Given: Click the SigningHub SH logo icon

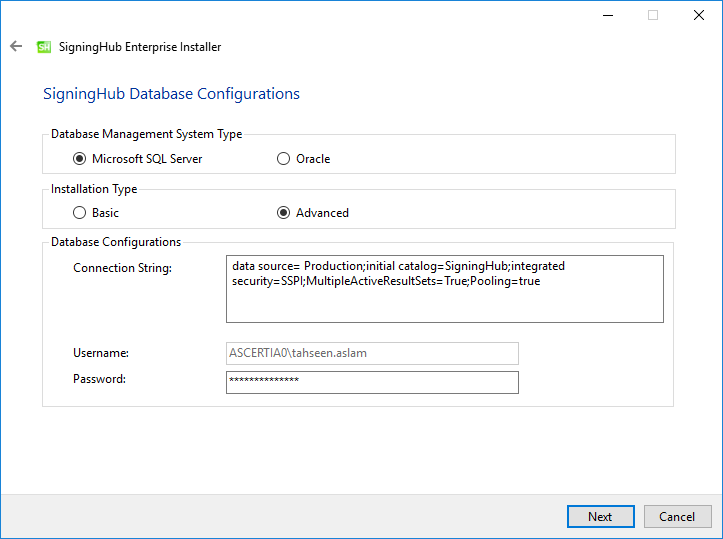Looking at the screenshot, I should click(44, 47).
